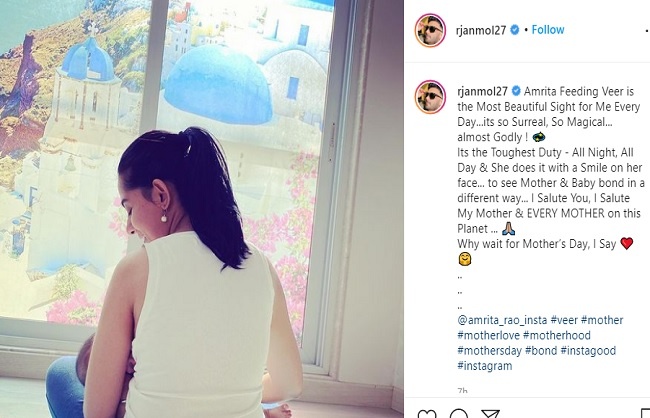Image resolution: width=650 pixels, height=418 pixels.
Task: Follow rjanmol27
Action: 548,30
